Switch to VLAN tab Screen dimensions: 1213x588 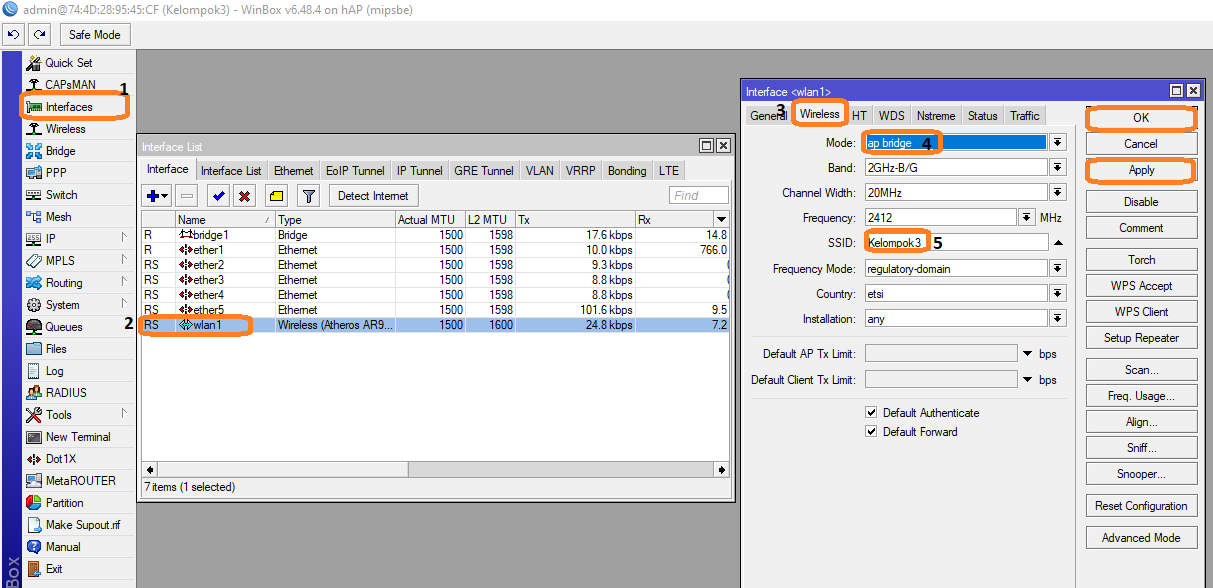(x=540, y=171)
